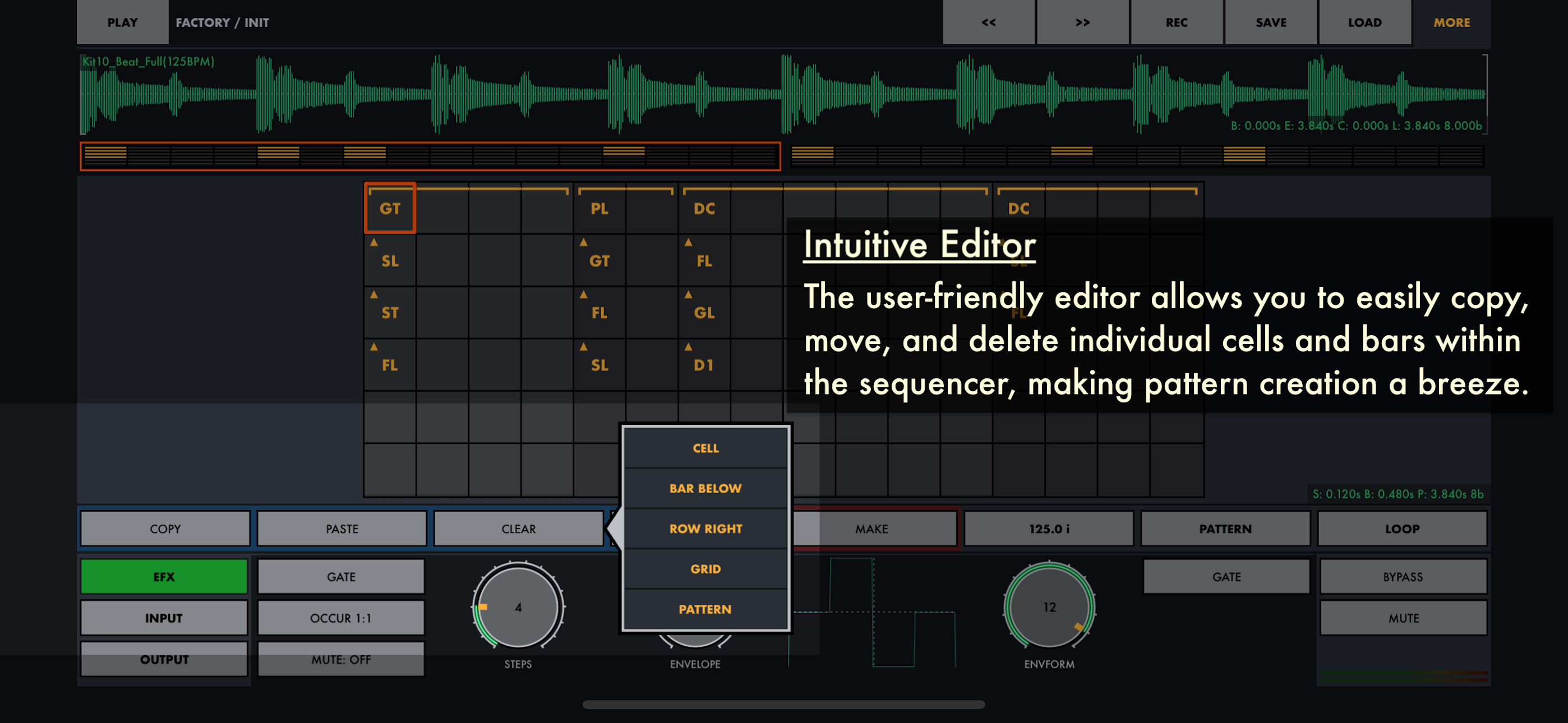Click the B: 0.000s E: 3.840s waveform info
Viewport: 1568px width, 723px height.
pos(1355,126)
